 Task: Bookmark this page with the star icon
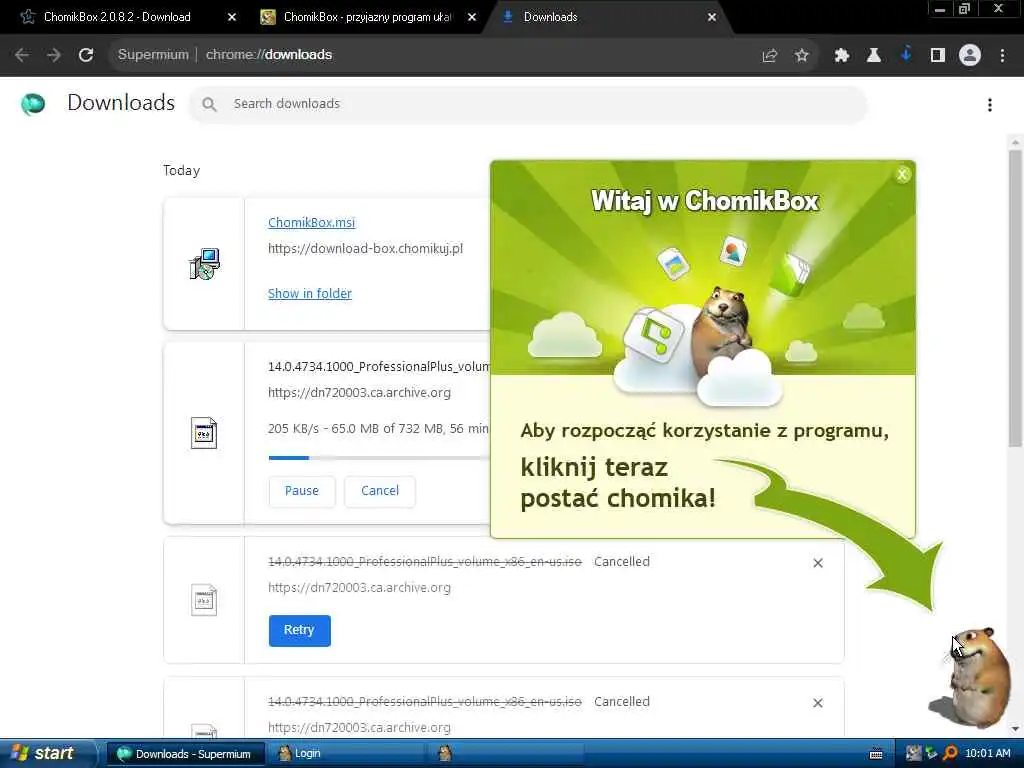click(x=802, y=56)
